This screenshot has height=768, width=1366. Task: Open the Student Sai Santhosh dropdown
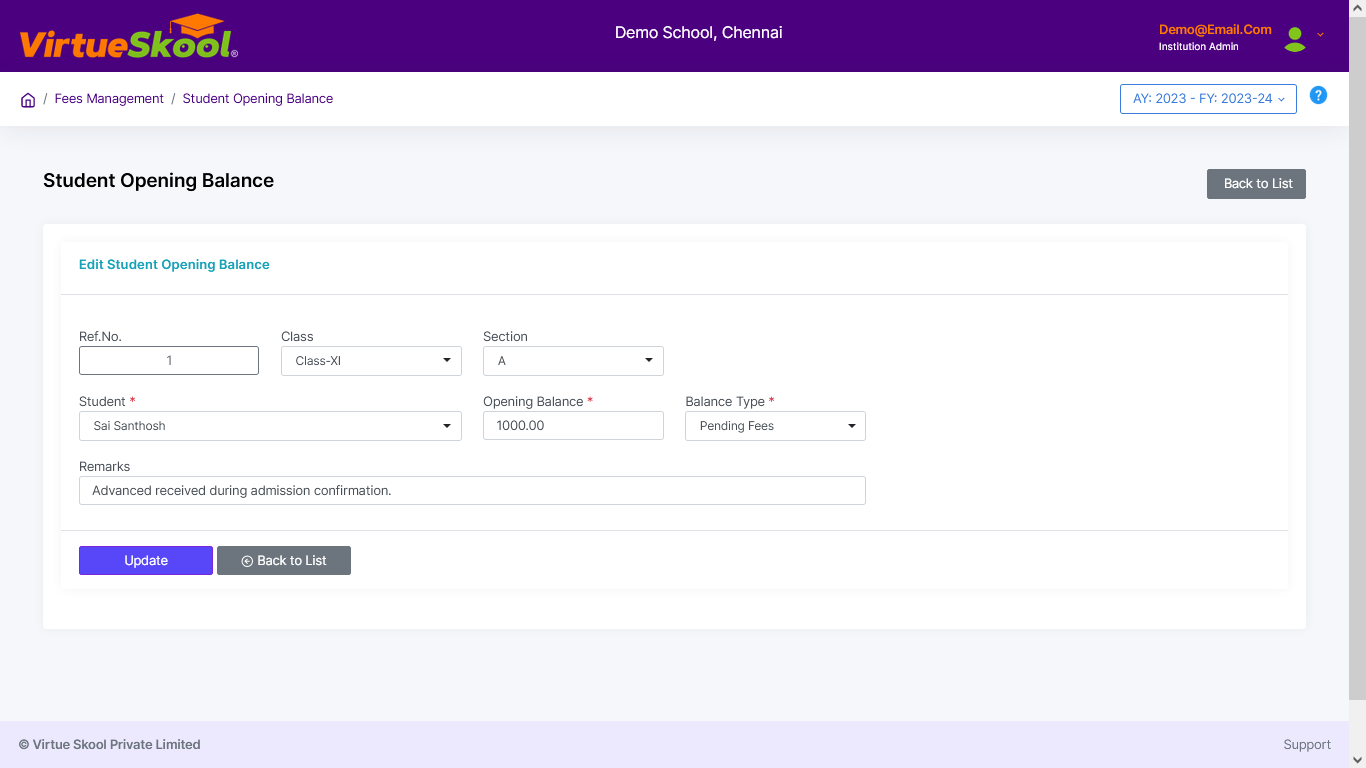pyautogui.click(x=270, y=426)
